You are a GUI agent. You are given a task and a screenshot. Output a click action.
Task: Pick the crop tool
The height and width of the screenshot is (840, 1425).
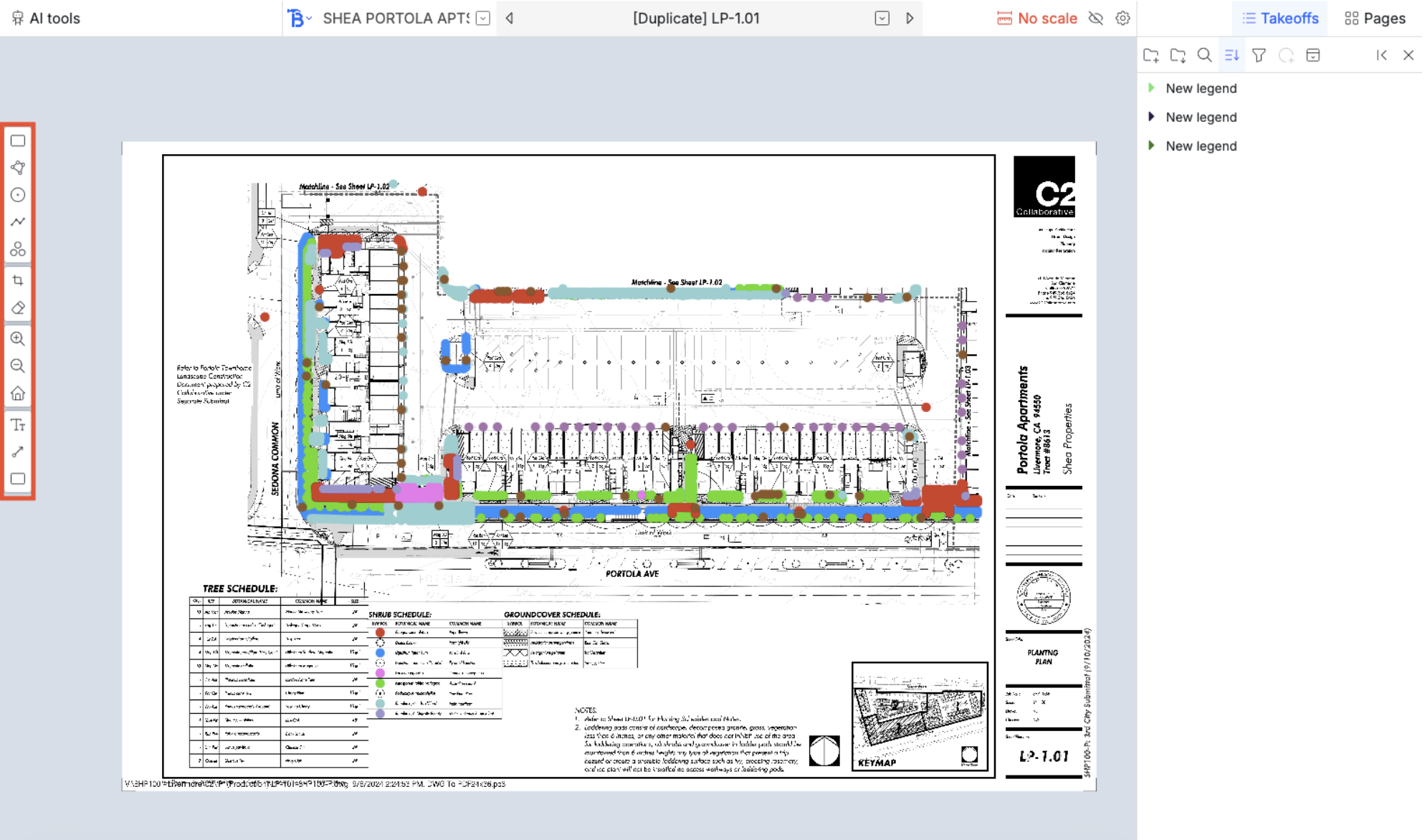coord(18,281)
